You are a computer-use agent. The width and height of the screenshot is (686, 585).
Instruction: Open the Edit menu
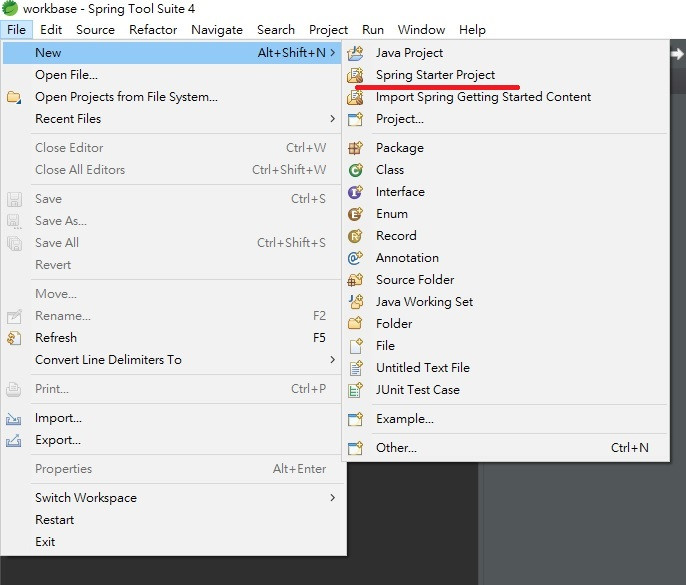coord(51,30)
